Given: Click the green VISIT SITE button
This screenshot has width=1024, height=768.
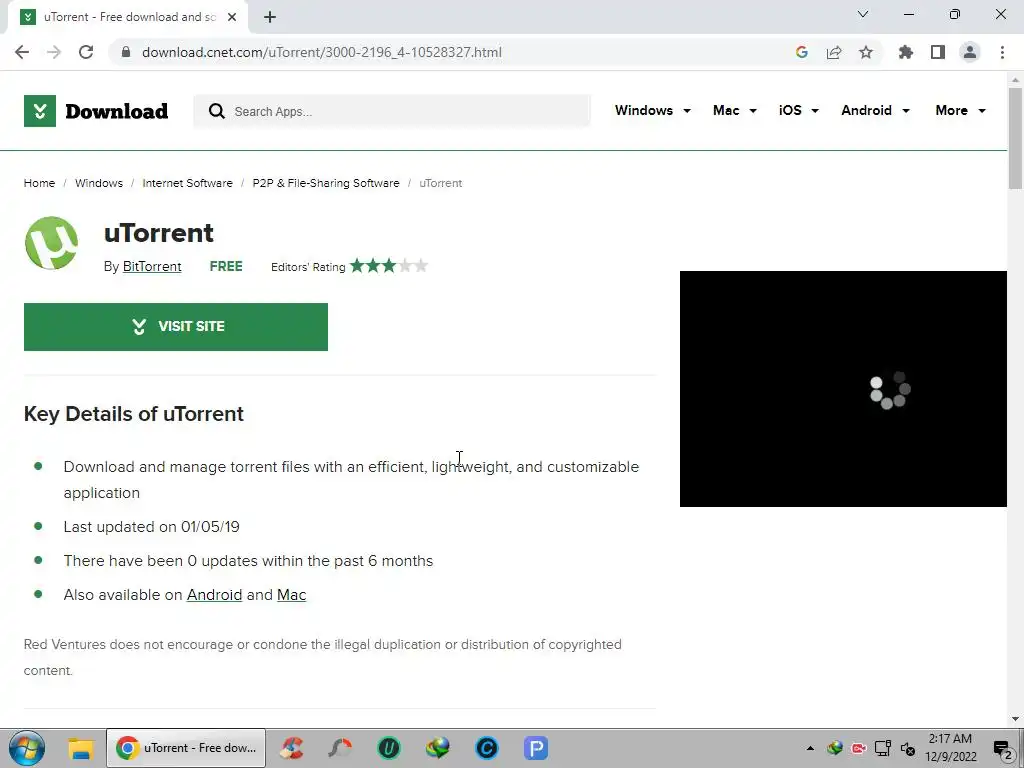Looking at the screenshot, I should pyautogui.click(x=176, y=327).
